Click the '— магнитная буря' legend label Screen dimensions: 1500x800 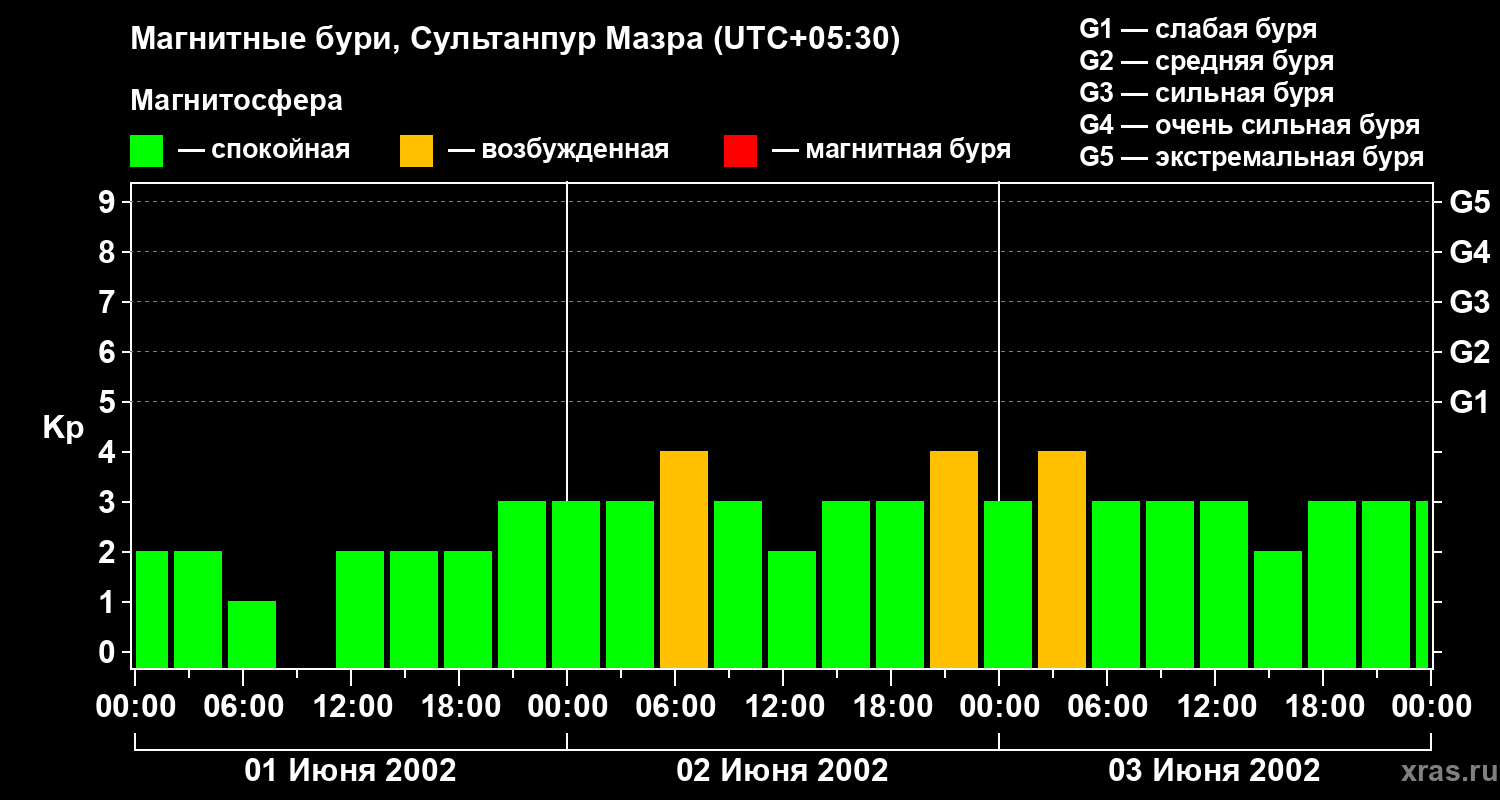[892, 150]
